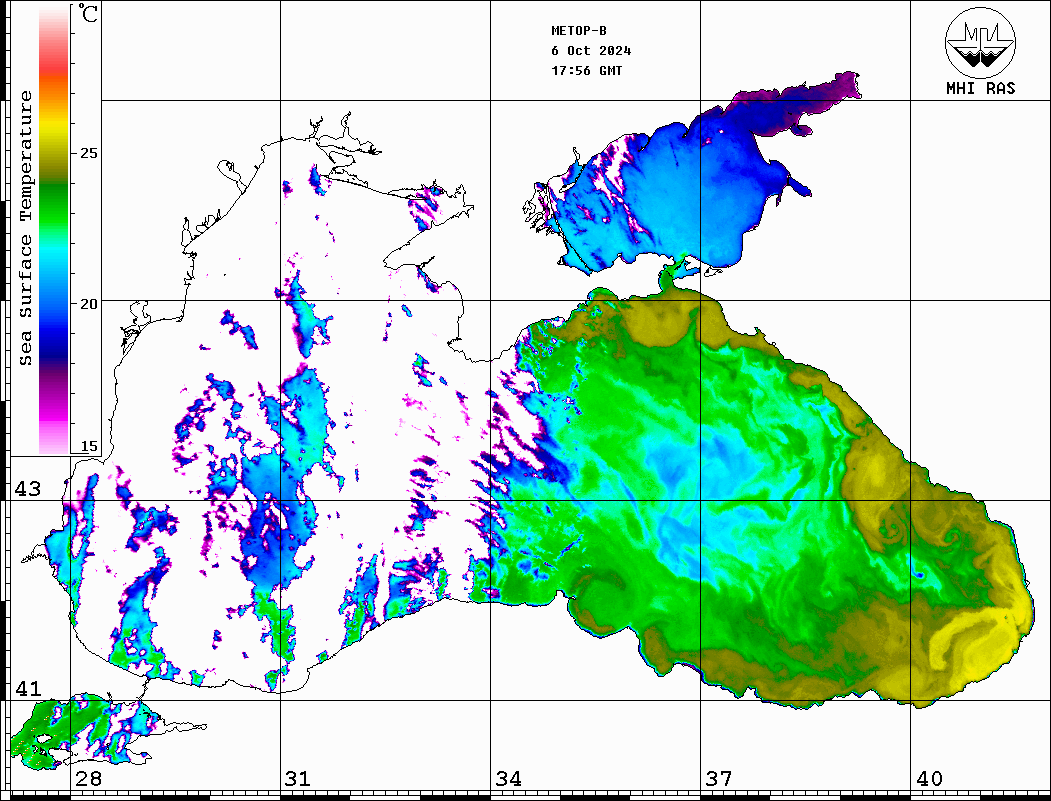
Task: Click the 15 mark on the temperature scale
Action: click(x=88, y=446)
